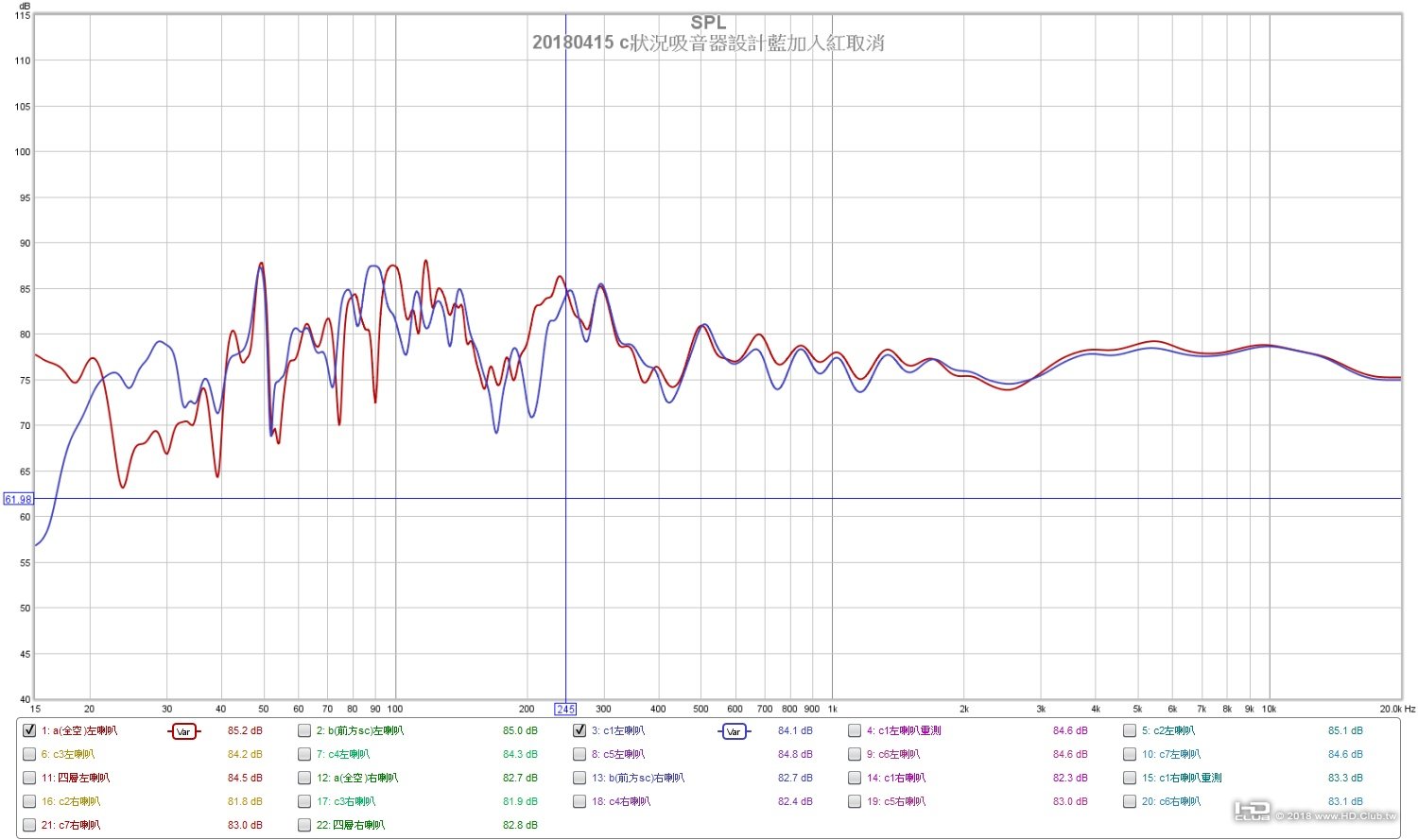Image resolution: width=1418 pixels, height=840 pixels.
Task: Tick the checkbox for 4: c1左喇叭重測
Action: click(855, 730)
